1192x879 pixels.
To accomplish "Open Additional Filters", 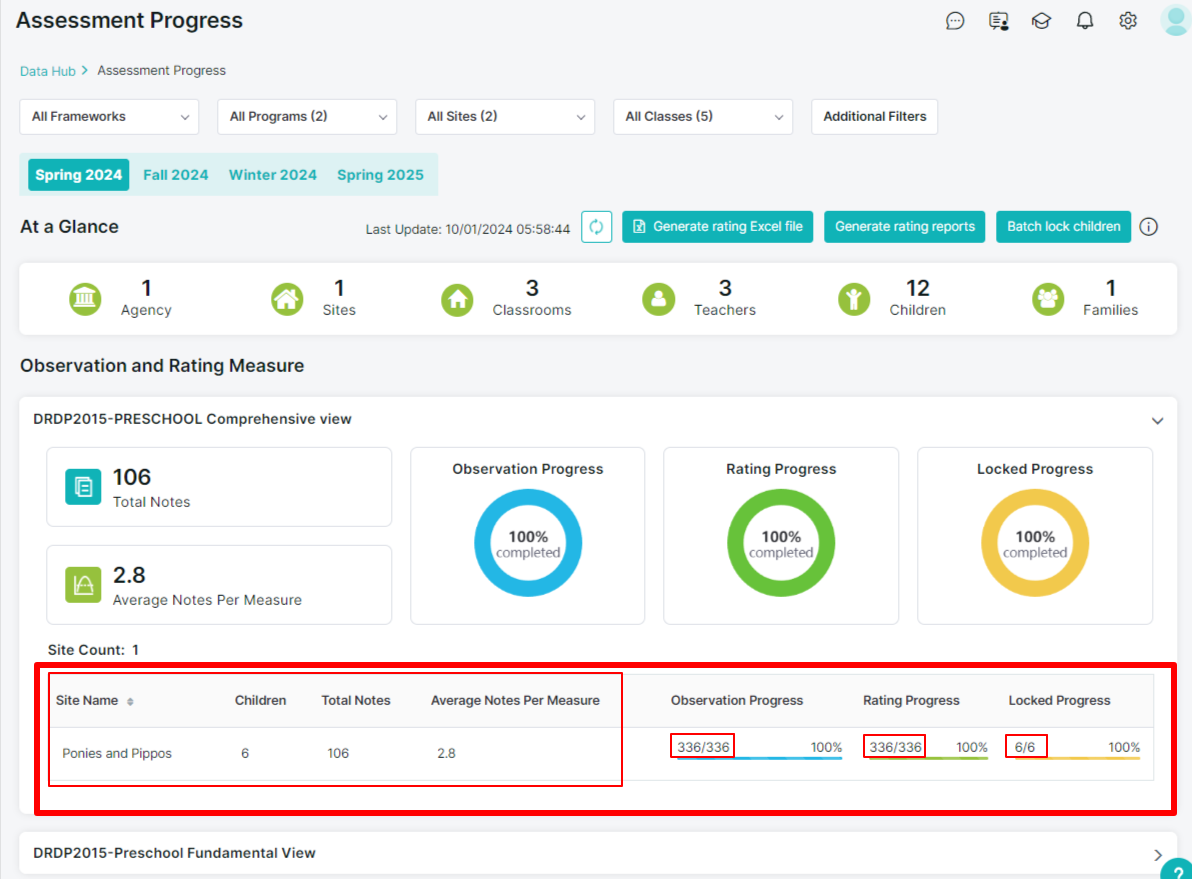I will [874, 116].
